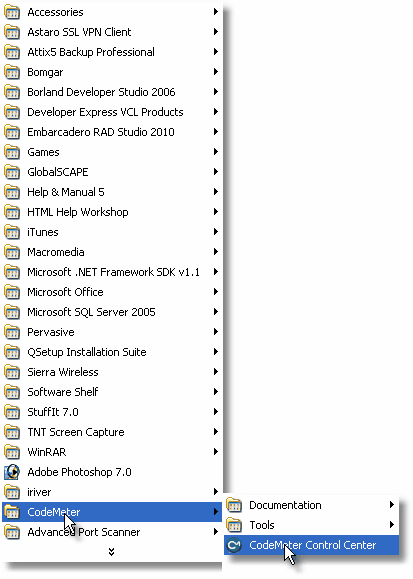Image resolution: width=413 pixels, height=579 pixels.
Task: Click the iTunes folder icon
Action: 12,232
